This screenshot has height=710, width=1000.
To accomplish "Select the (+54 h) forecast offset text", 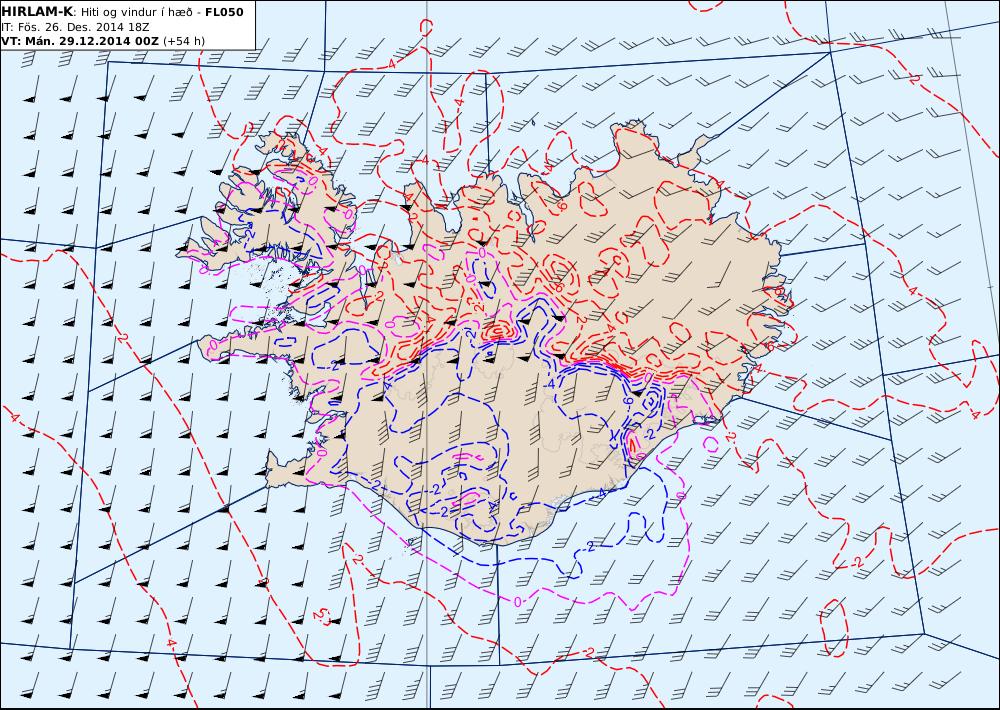I will coord(184,41).
